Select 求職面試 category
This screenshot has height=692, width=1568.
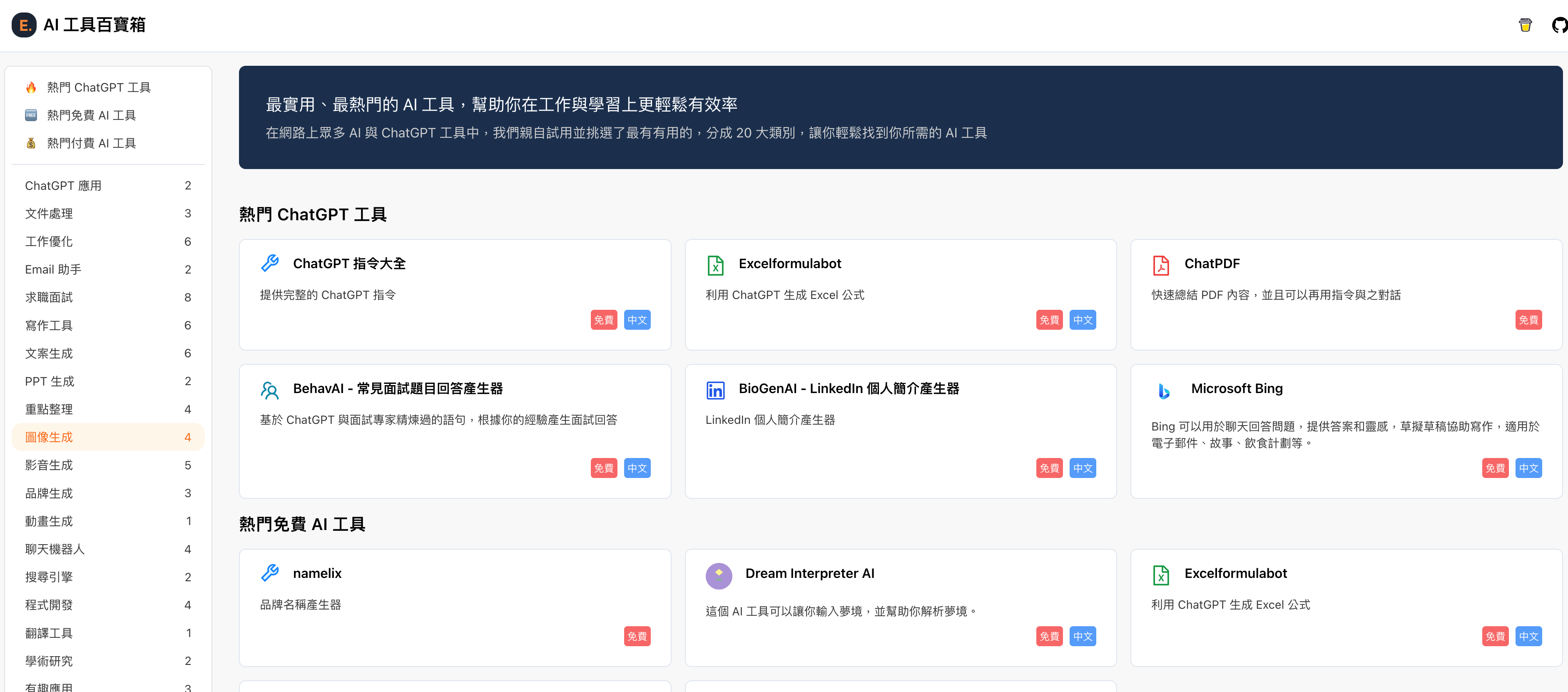[108, 298]
